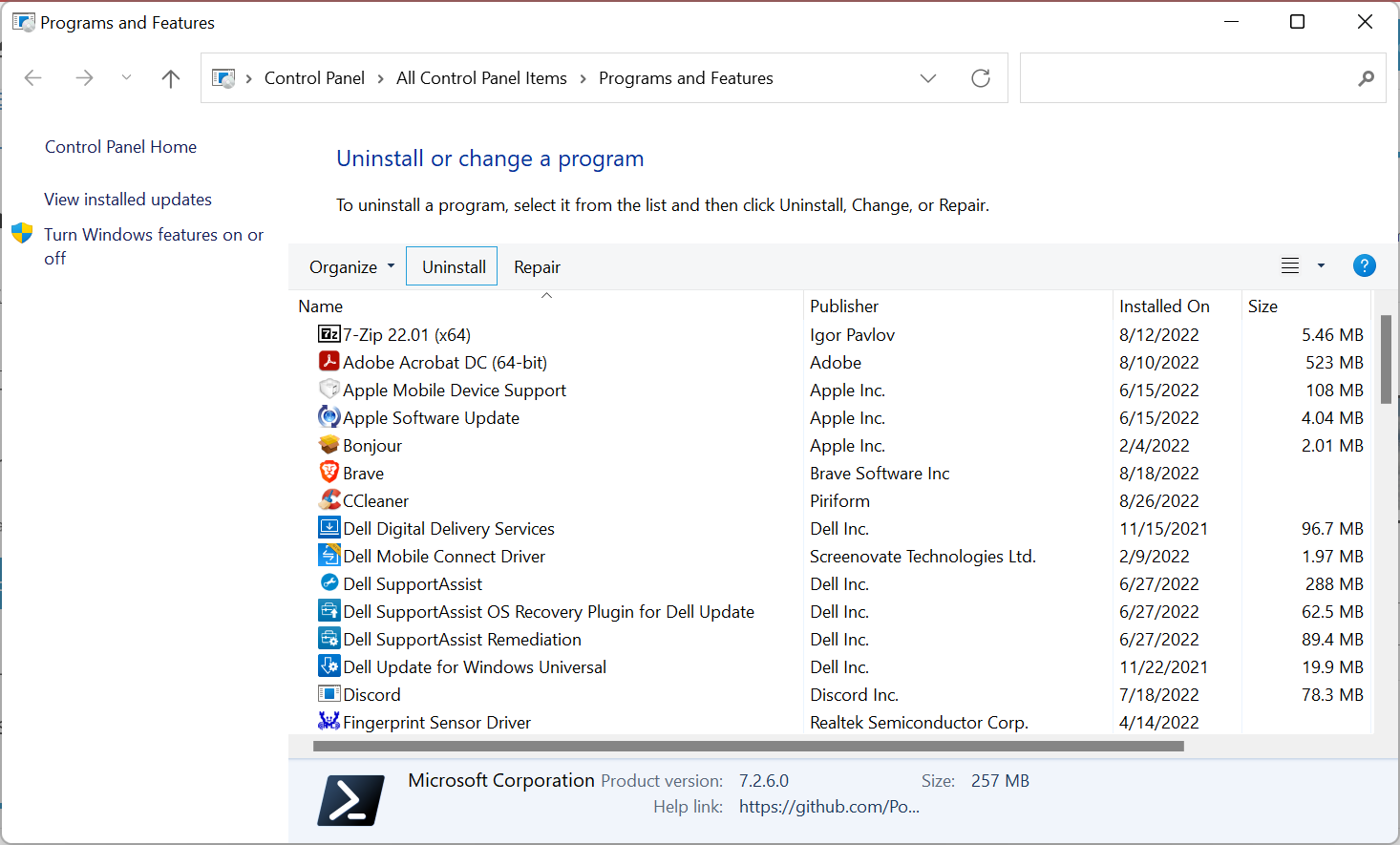
Task: Open the Organize dropdown menu
Action: coord(351,267)
